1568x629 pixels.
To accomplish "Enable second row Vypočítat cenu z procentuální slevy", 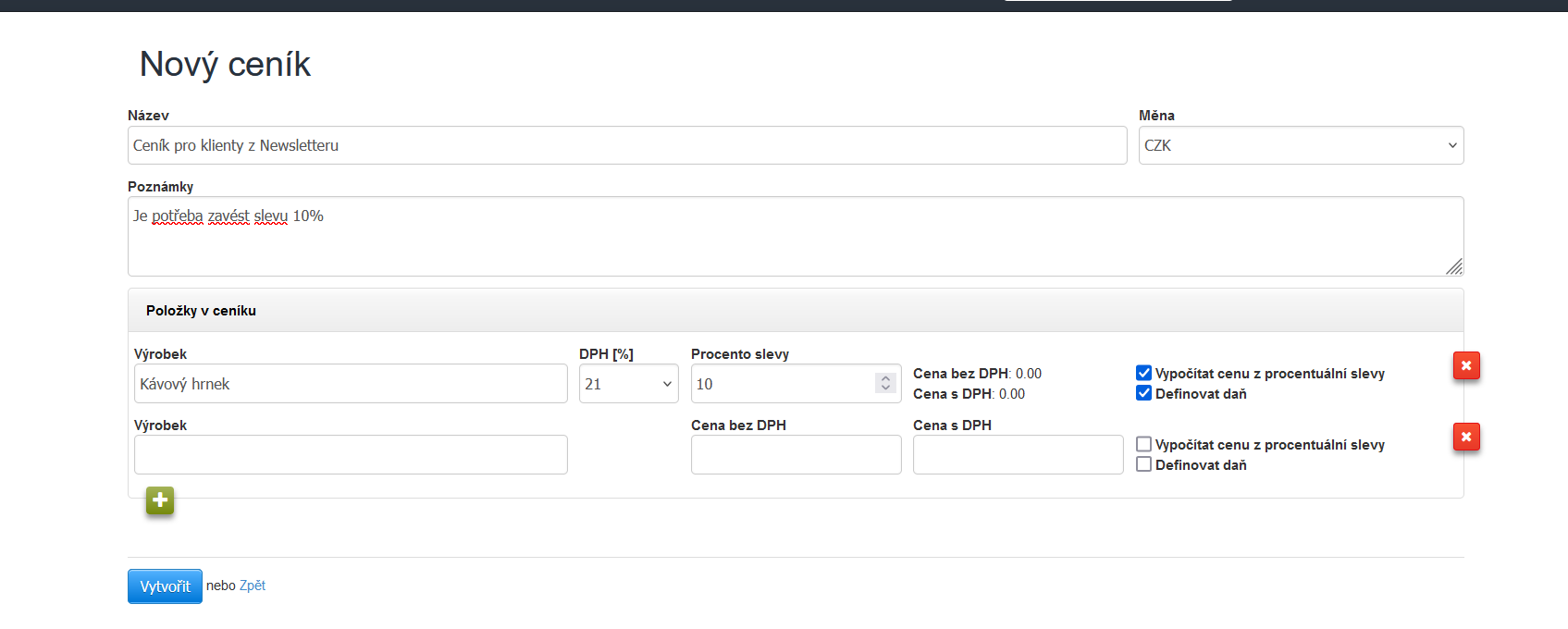I will pos(1144,444).
